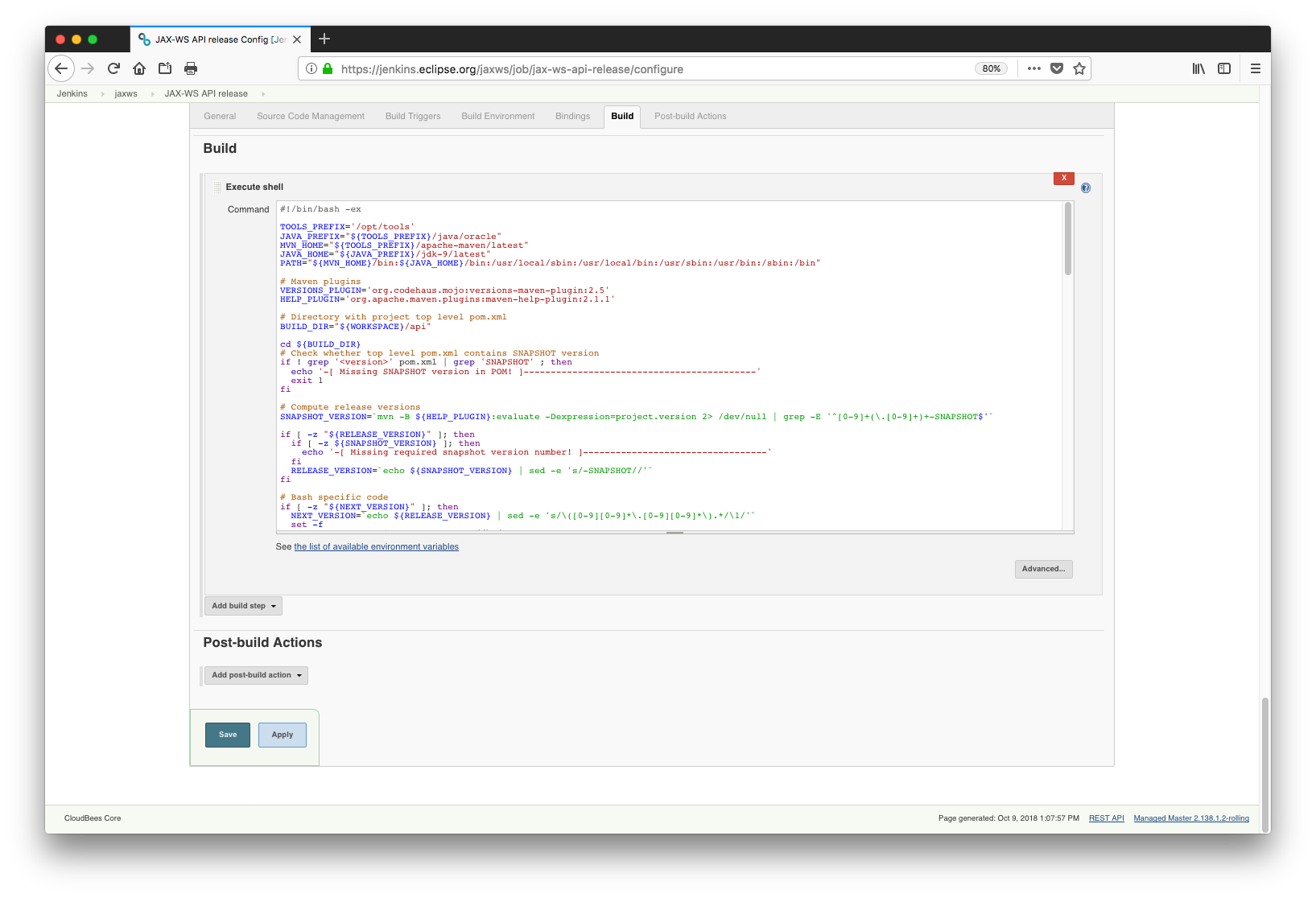Open the REST API link
The image size is (1316, 898).
[1107, 818]
